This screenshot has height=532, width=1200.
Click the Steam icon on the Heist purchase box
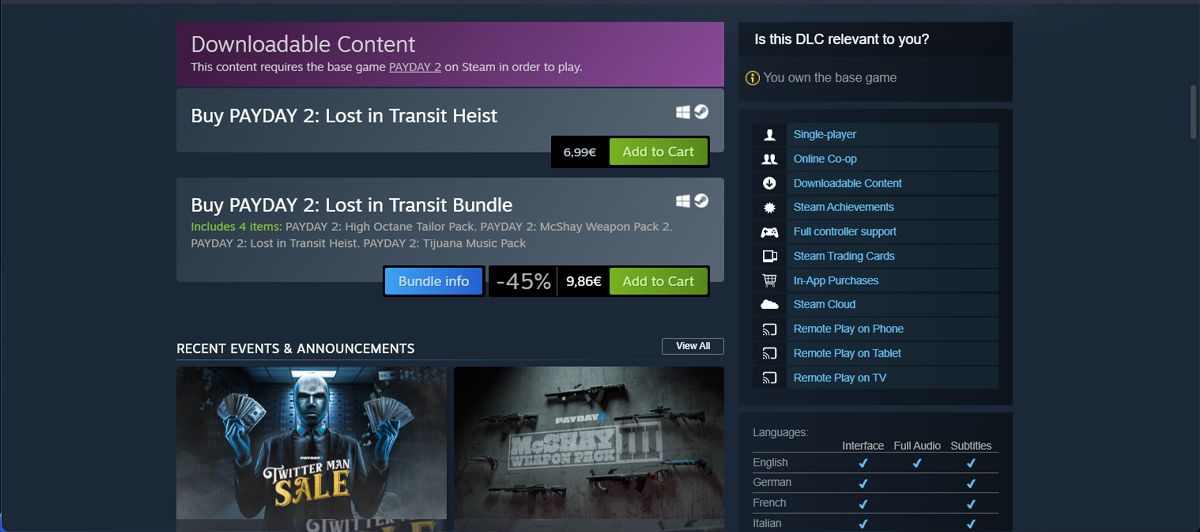coord(702,112)
